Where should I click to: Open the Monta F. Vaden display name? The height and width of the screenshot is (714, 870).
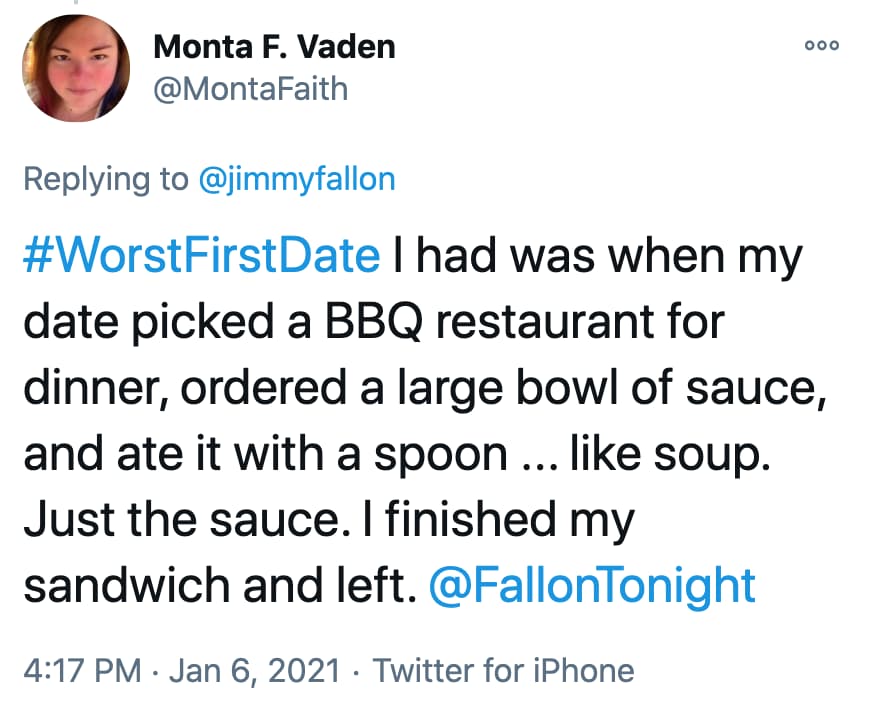click(274, 45)
